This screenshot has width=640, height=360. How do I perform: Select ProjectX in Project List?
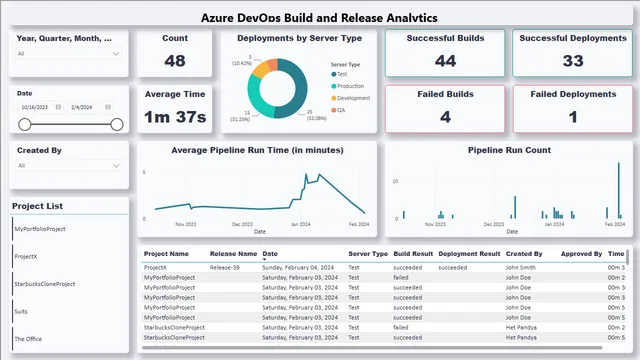pos(26,256)
